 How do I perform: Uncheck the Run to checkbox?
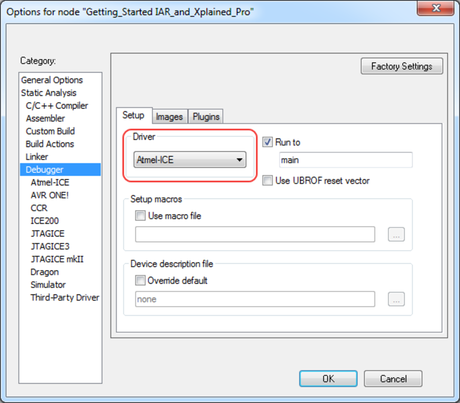[267, 142]
